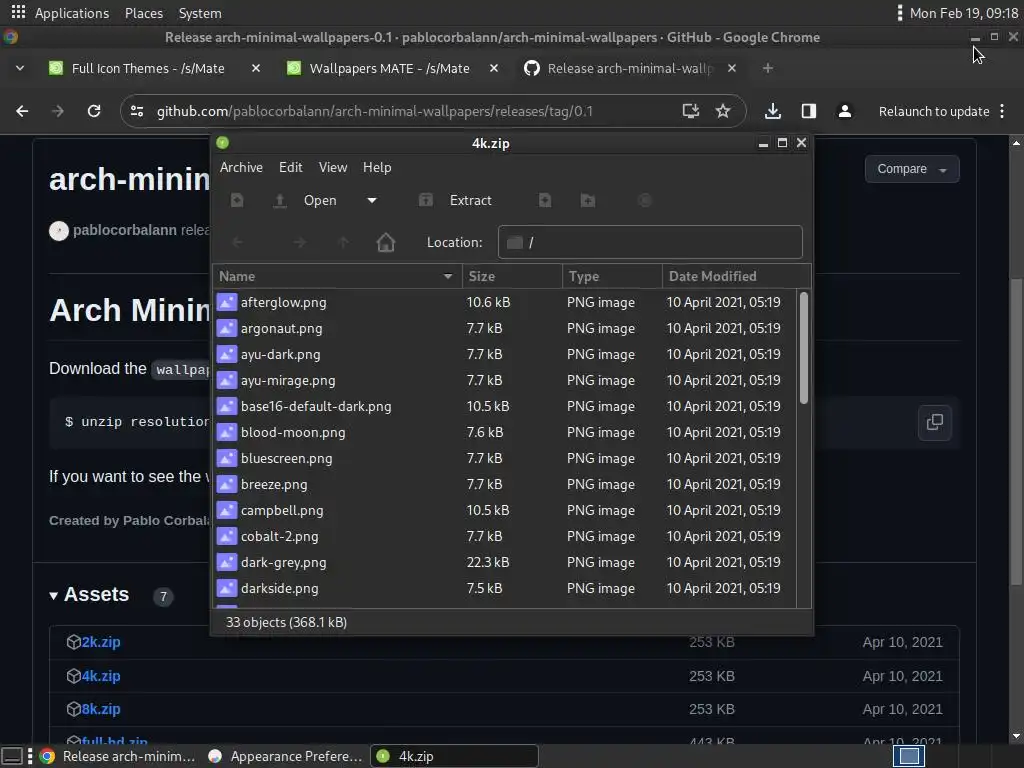The width and height of the screenshot is (1024, 768).
Task: Reload the GitHub page
Action: click(x=94, y=111)
